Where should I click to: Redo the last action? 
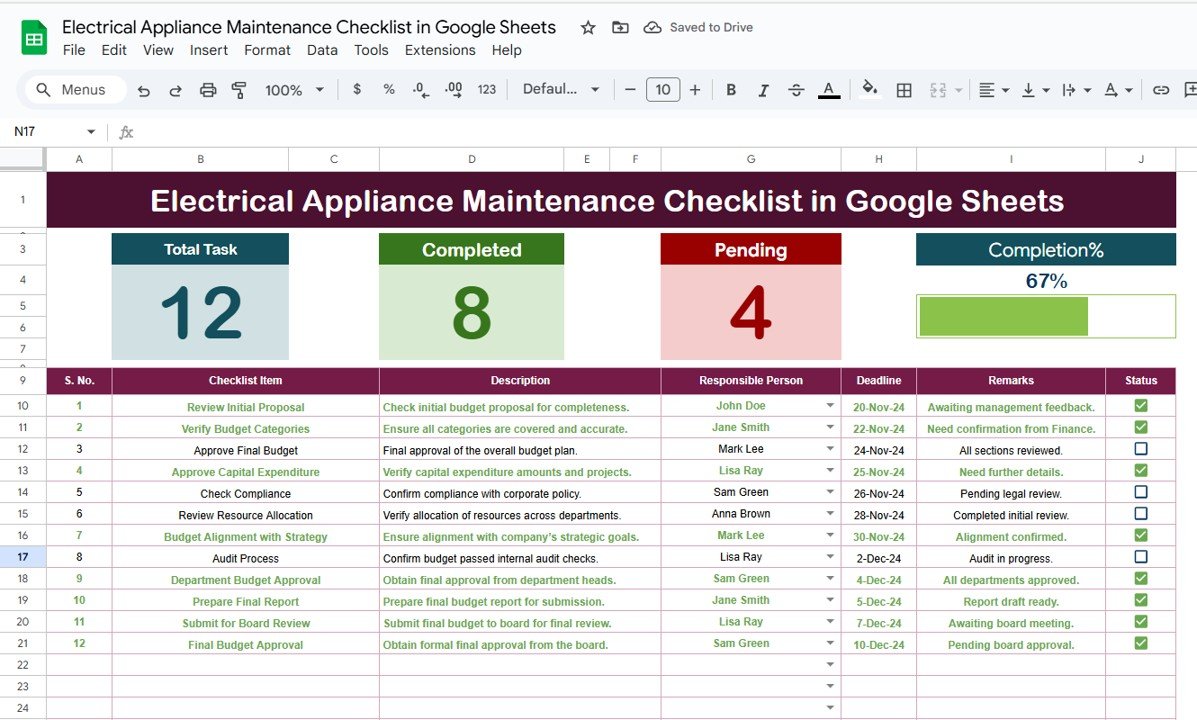pos(176,90)
